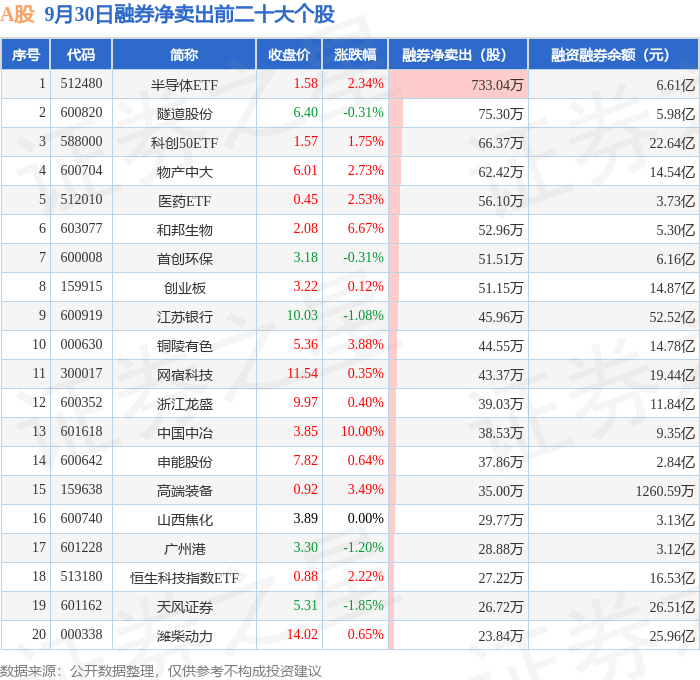Click the 高端装备 name cell
The width and height of the screenshot is (700, 680).
pyautogui.click(x=184, y=491)
